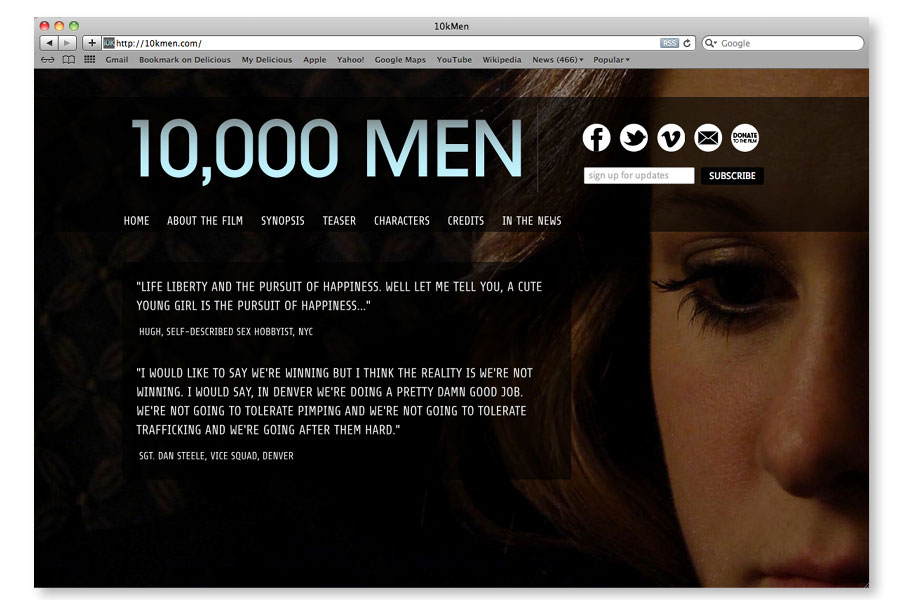
Task: Go back with the back arrow
Action: [49, 43]
